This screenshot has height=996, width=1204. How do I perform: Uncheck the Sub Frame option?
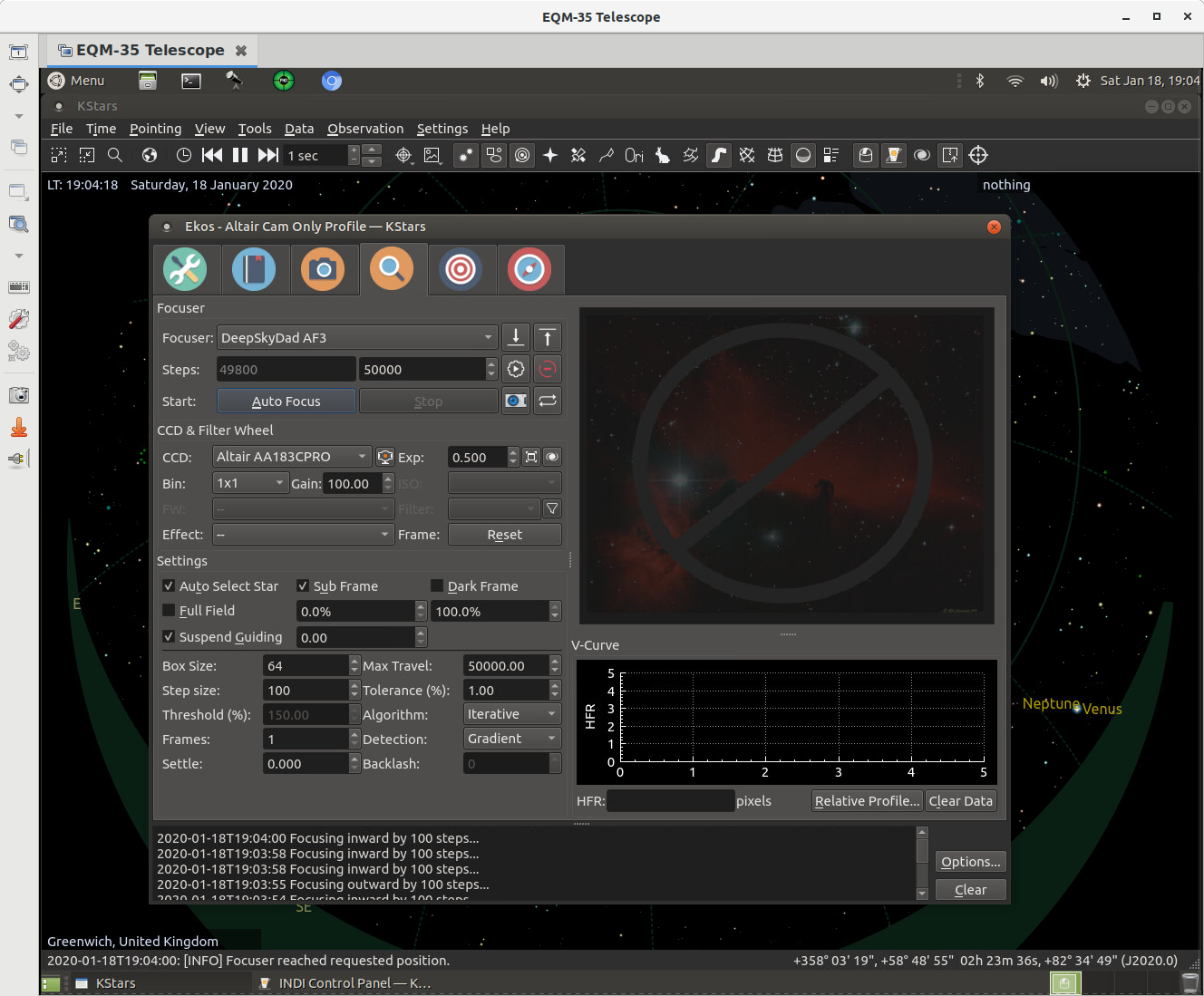click(303, 586)
